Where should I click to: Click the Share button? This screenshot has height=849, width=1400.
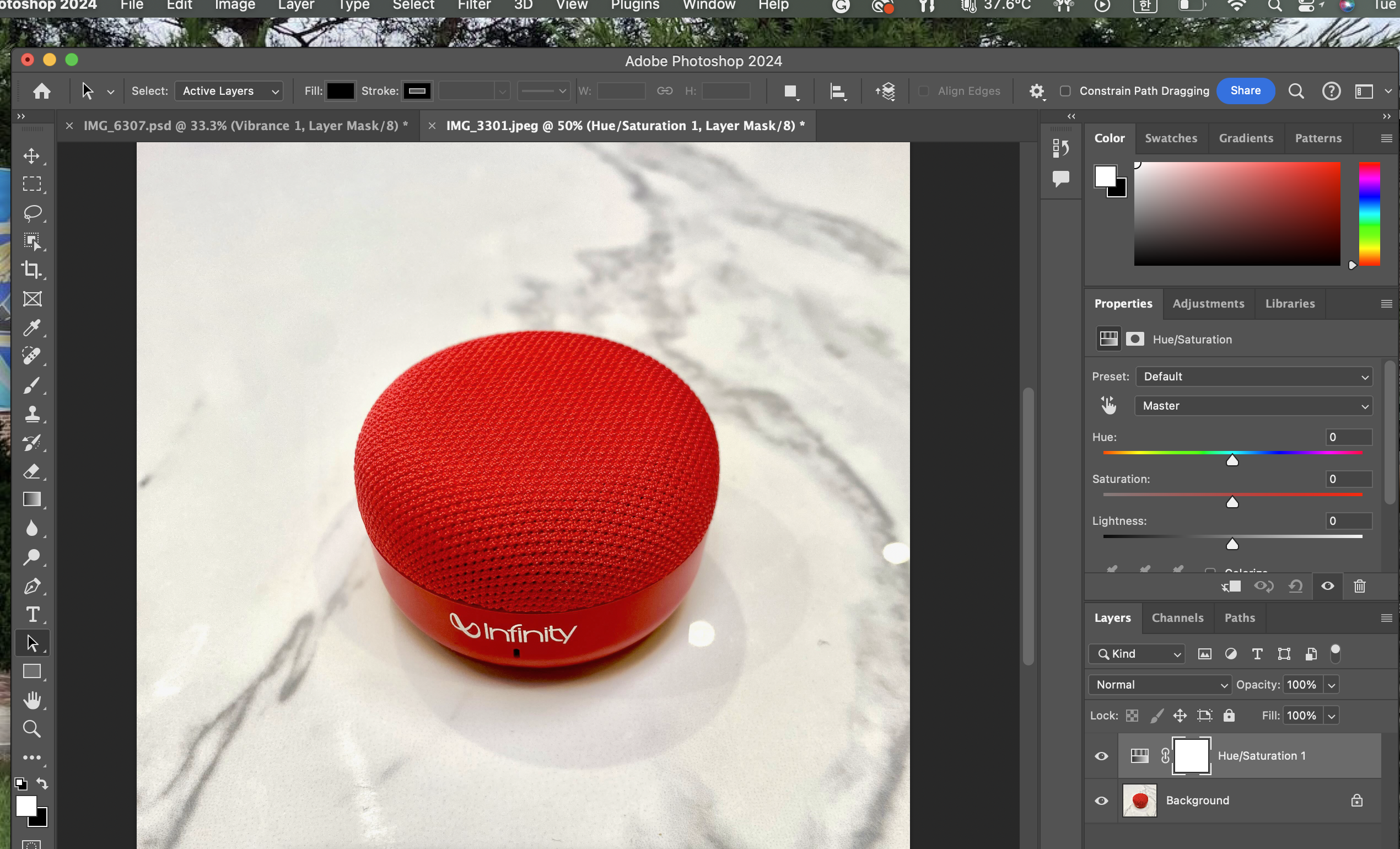click(x=1246, y=91)
